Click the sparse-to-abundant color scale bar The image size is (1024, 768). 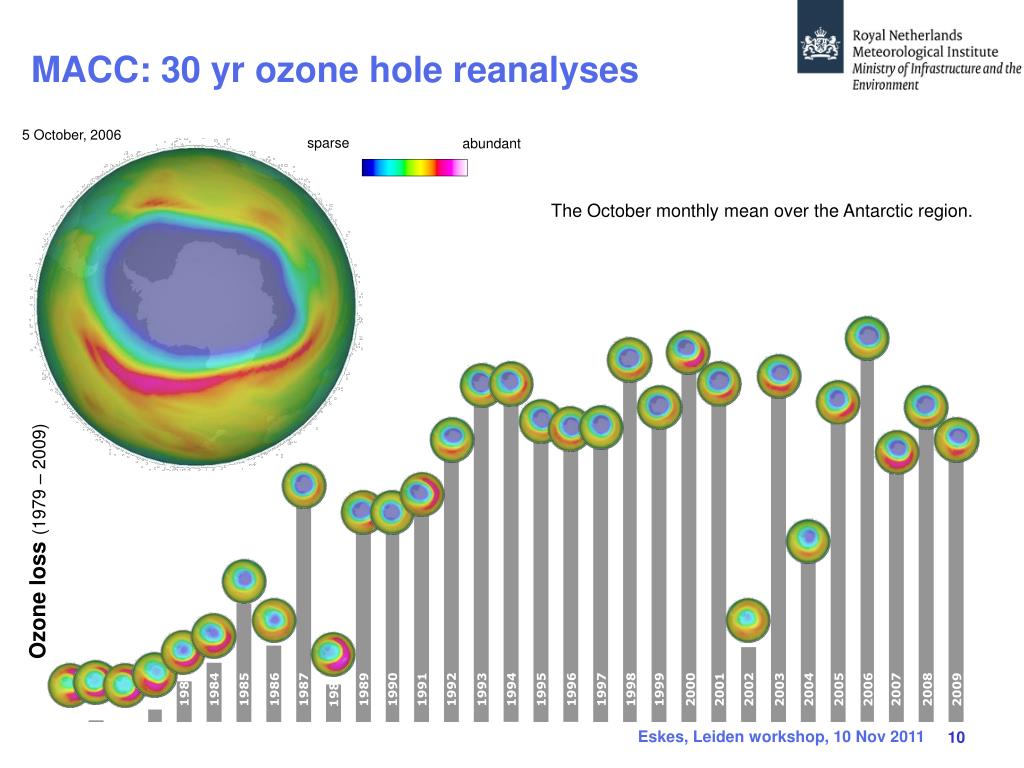(415, 168)
